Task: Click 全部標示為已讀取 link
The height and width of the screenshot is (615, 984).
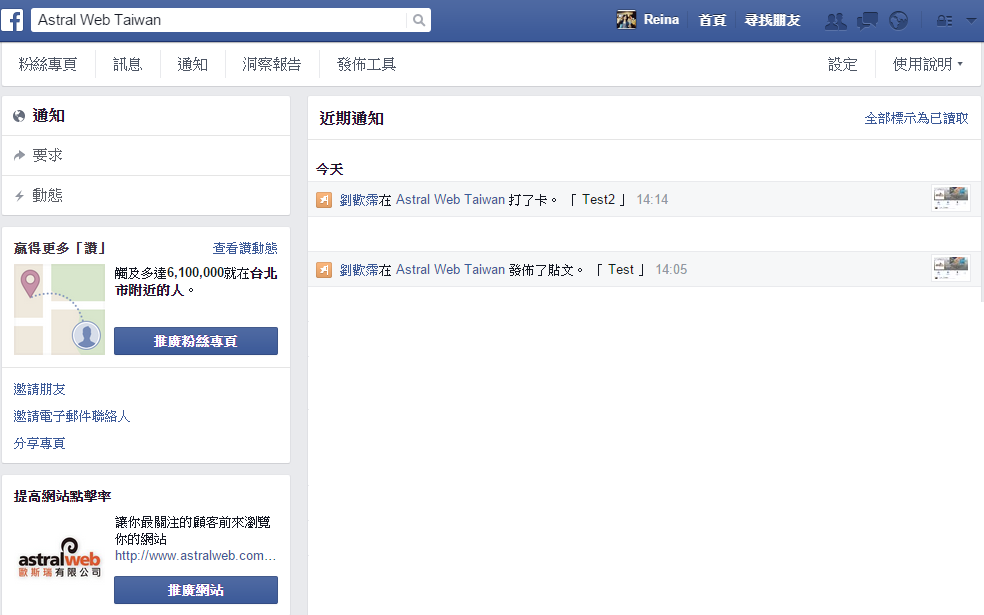Action: 917,118
